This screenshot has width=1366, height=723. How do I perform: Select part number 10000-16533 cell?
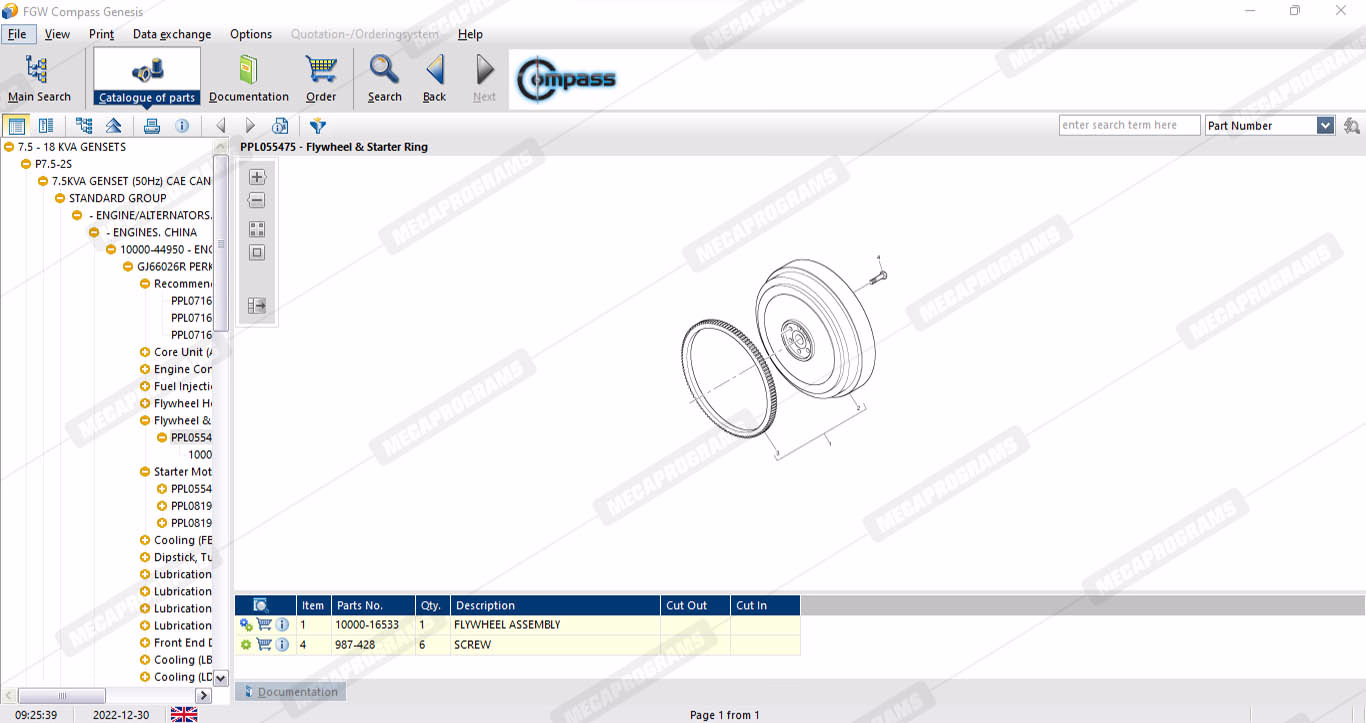click(x=373, y=625)
